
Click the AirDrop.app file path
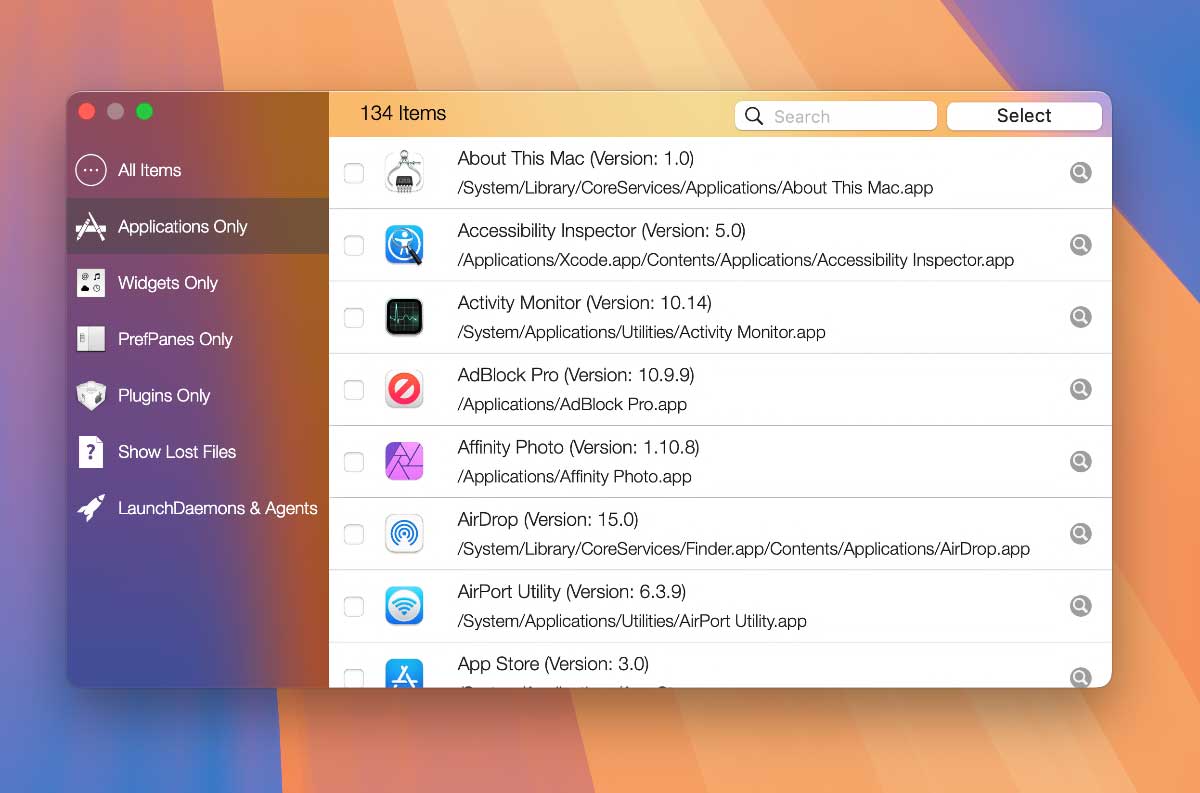pyautogui.click(x=744, y=548)
